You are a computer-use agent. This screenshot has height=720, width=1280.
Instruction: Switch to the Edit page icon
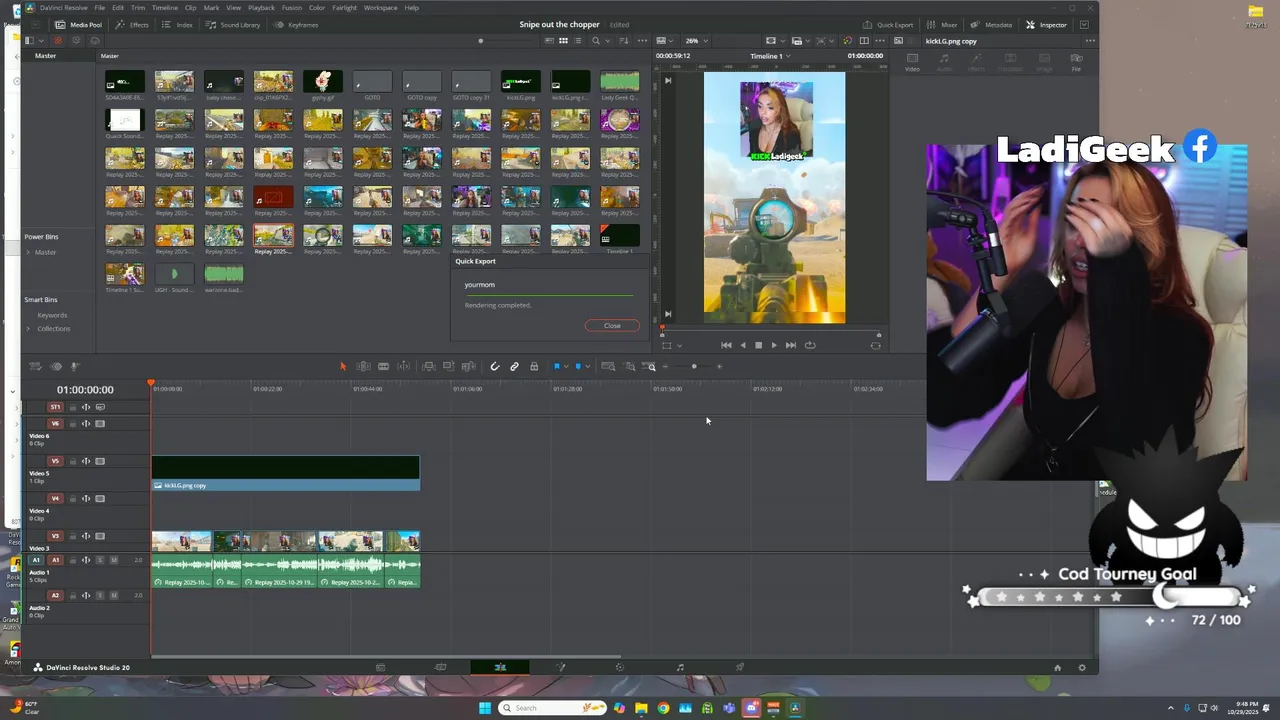click(500, 667)
